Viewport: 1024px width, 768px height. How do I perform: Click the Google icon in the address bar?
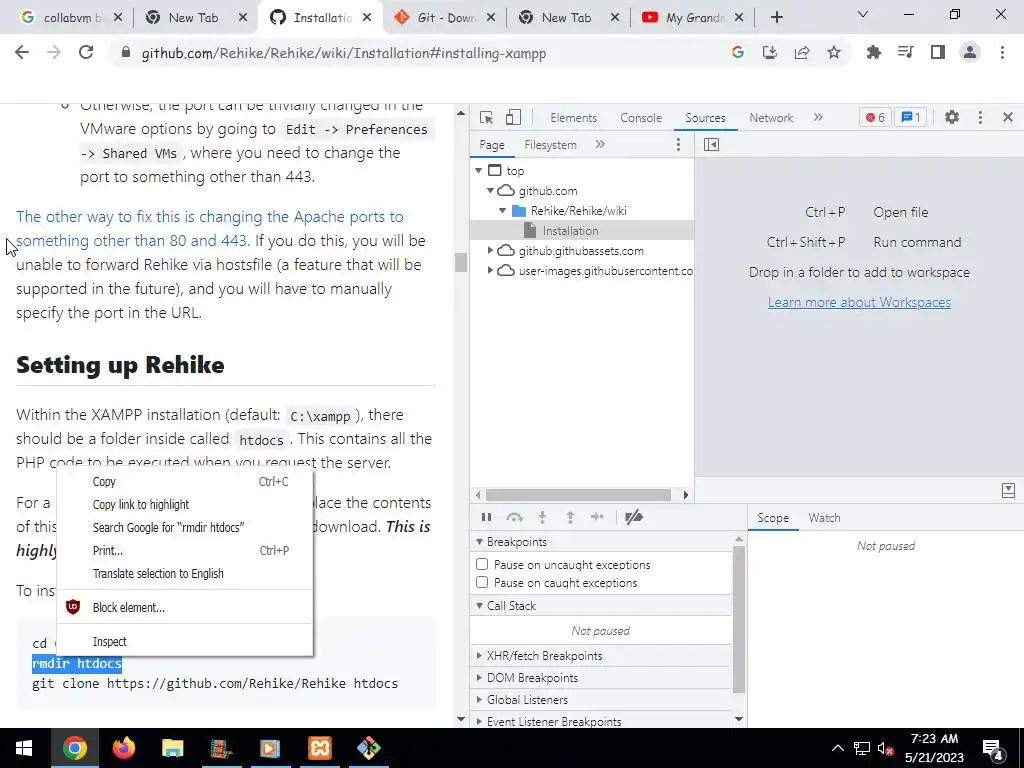pyautogui.click(x=738, y=53)
